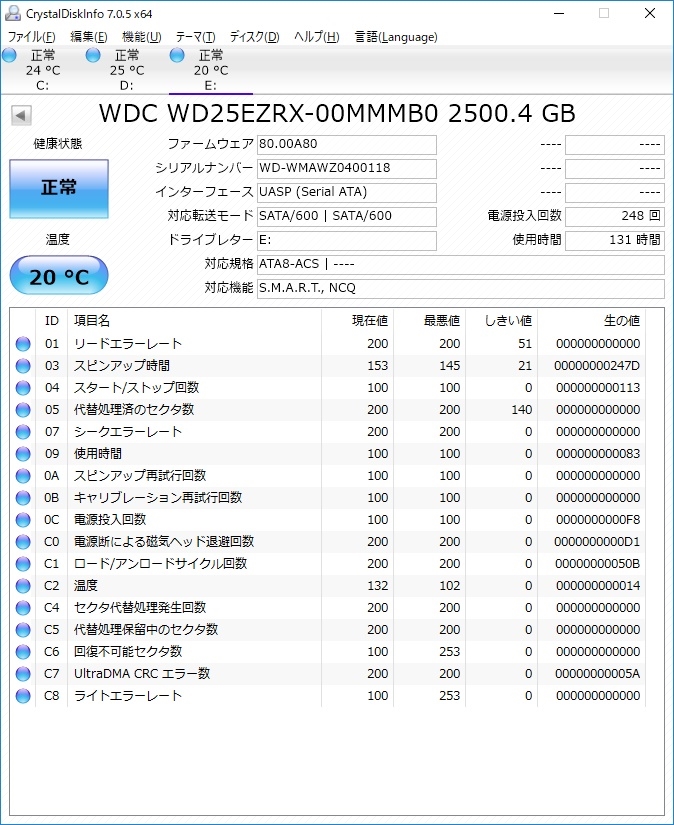
Task: Click the しきい値 column header
Action: tap(501, 320)
